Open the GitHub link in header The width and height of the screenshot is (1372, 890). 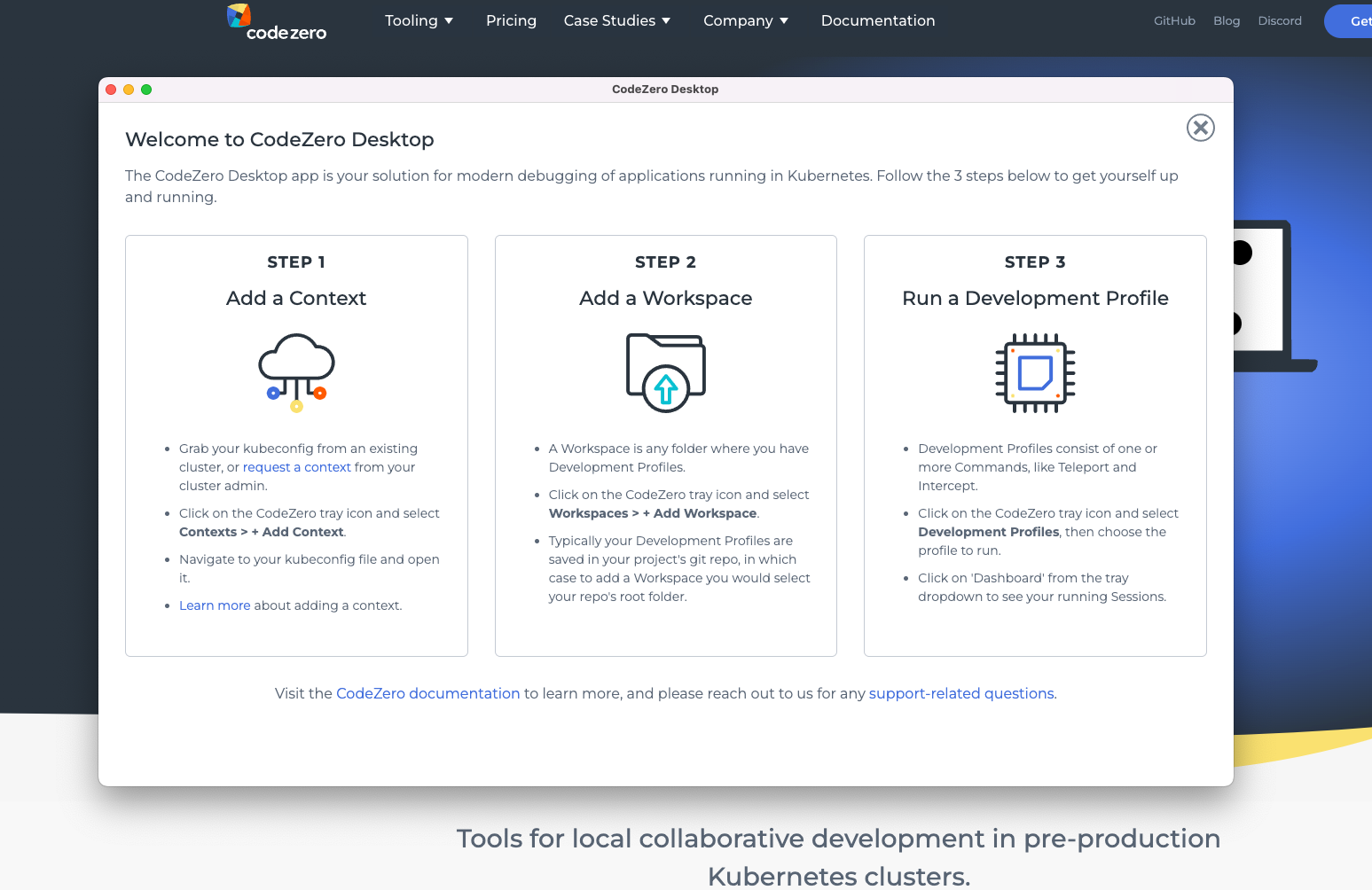pyautogui.click(x=1174, y=20)
